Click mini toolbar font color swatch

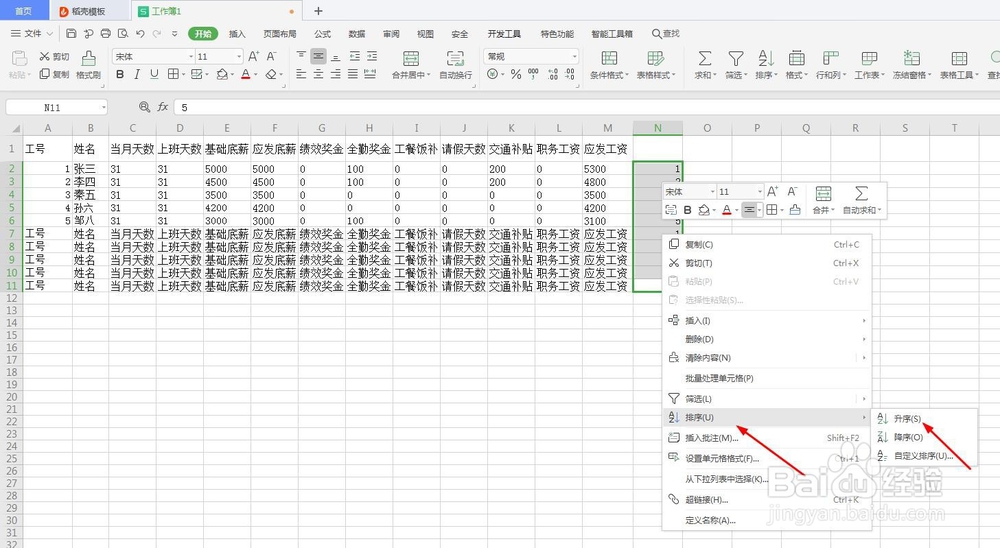(726, 210)
